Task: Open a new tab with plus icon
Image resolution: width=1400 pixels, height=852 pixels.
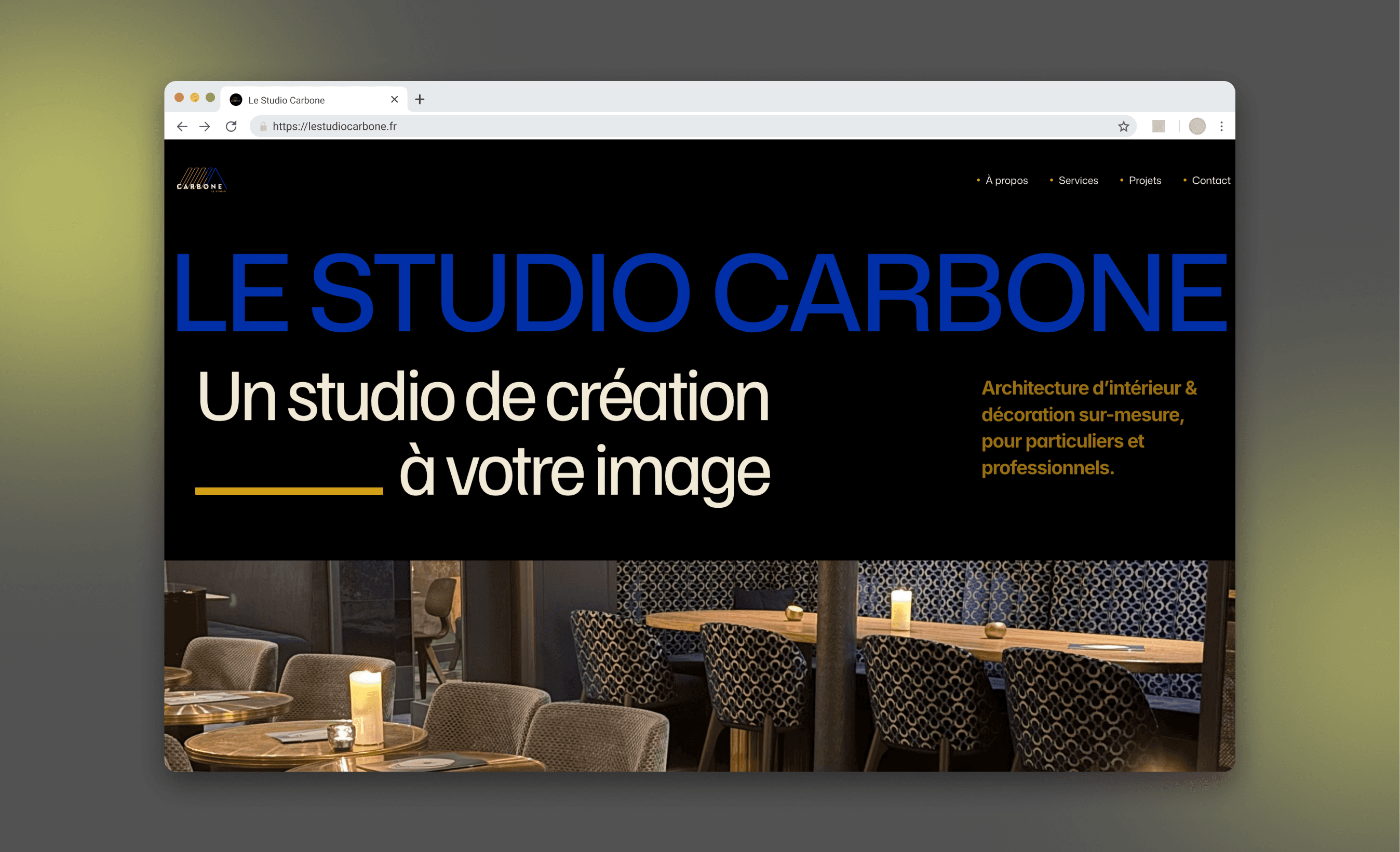Action: pyautogui.click(x=419, y=99)
